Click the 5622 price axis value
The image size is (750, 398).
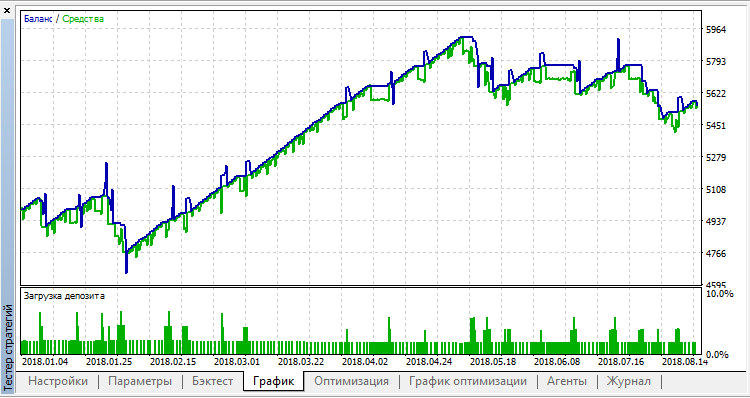(717, 94)
